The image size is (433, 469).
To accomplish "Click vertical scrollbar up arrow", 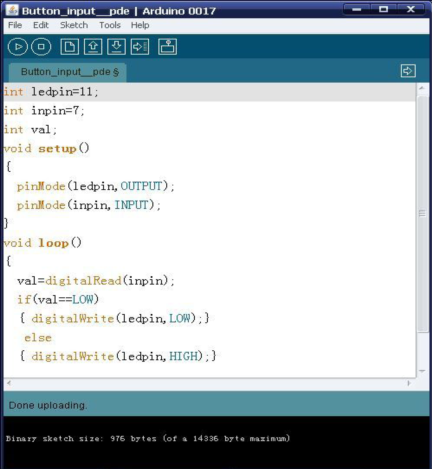I will (x=422, y=88).
